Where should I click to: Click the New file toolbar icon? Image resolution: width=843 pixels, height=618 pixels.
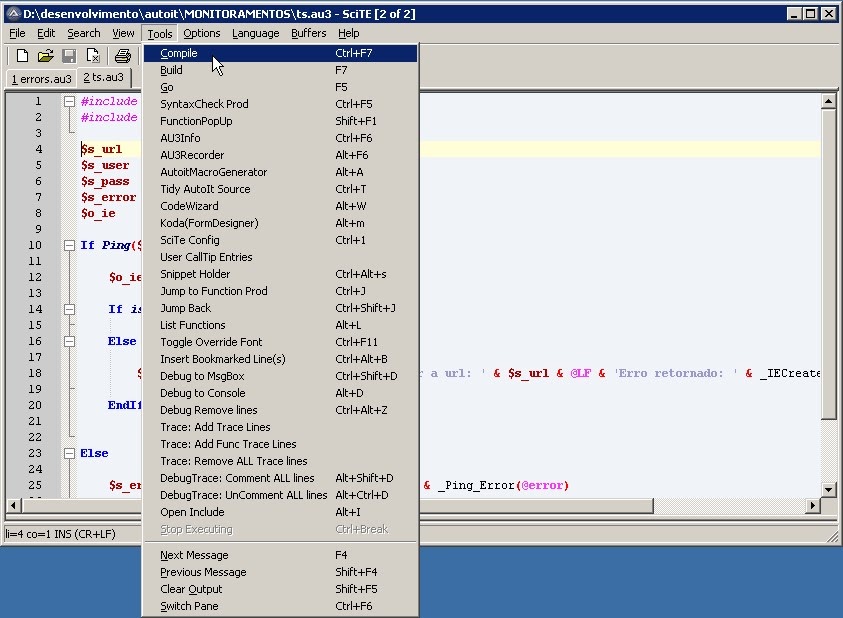22,55
